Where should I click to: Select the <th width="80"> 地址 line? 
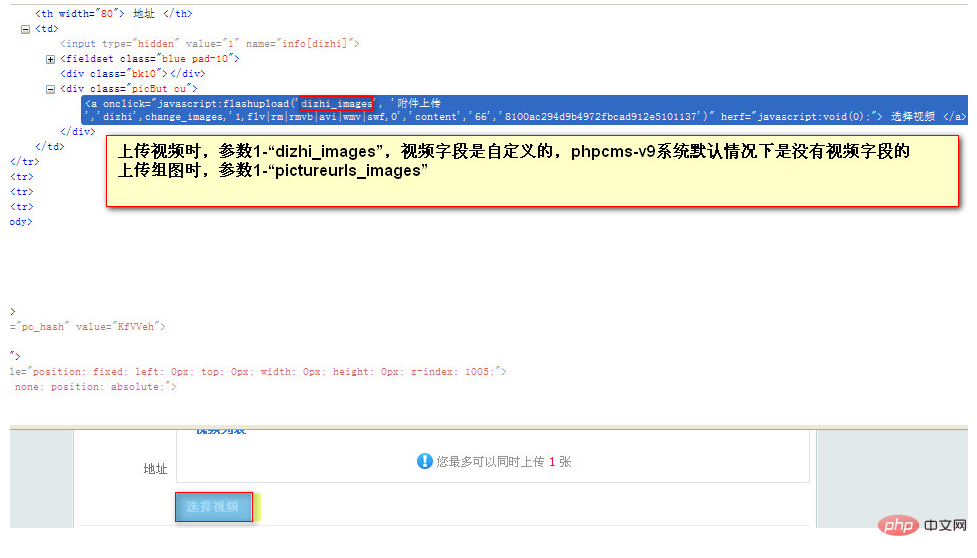point(114,14)
